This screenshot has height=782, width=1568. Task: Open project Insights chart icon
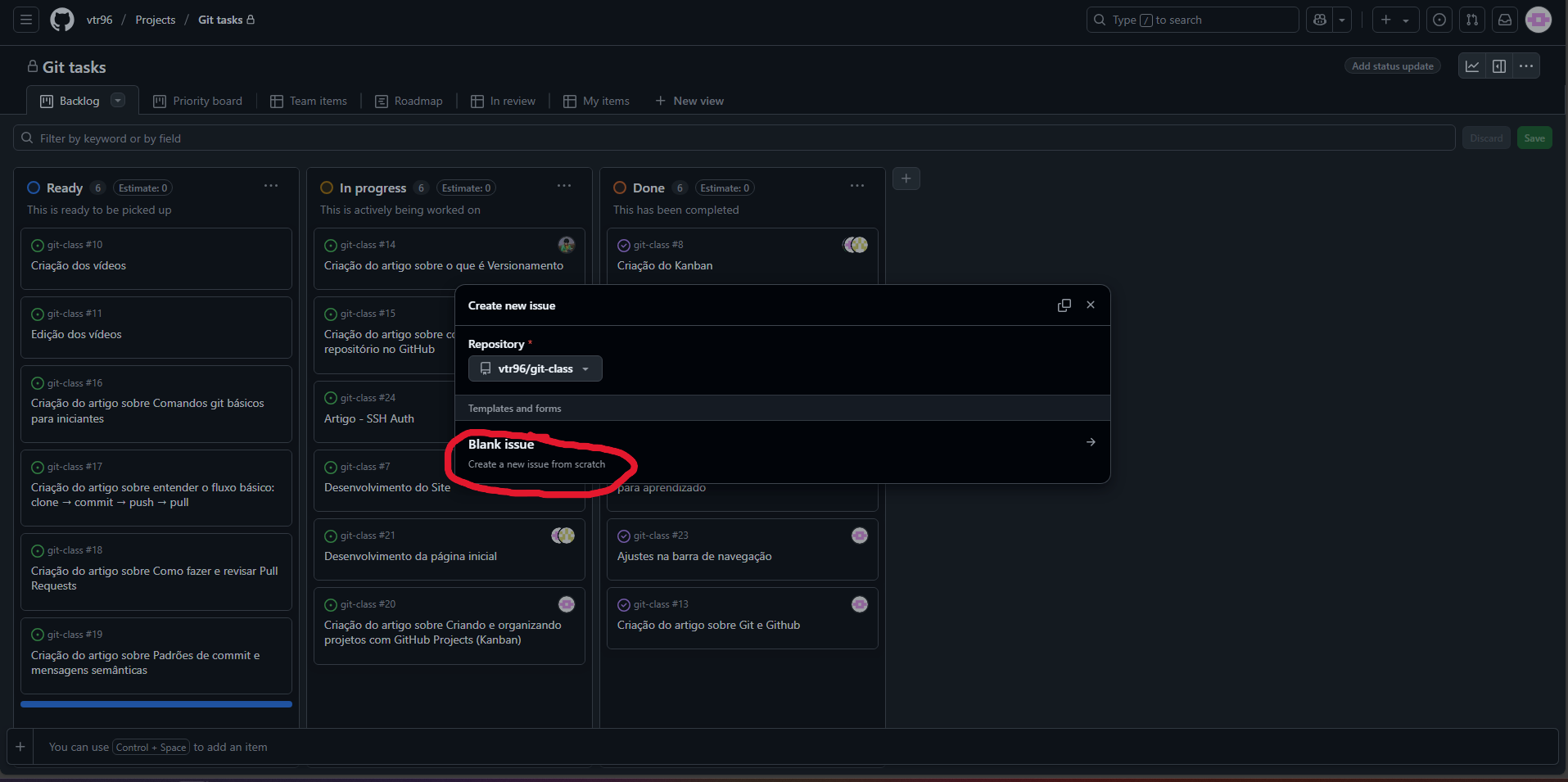(x=1472, y=66)
